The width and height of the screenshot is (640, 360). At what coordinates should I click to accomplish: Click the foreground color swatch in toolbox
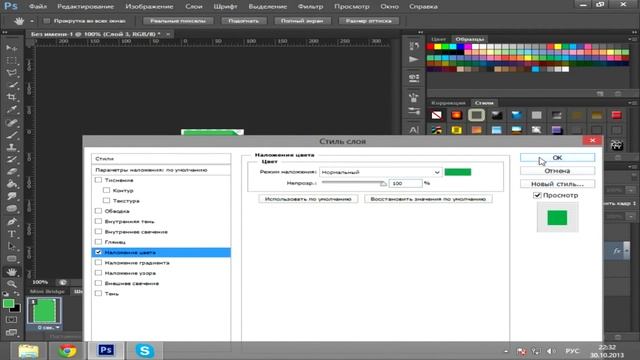point(8,304)
